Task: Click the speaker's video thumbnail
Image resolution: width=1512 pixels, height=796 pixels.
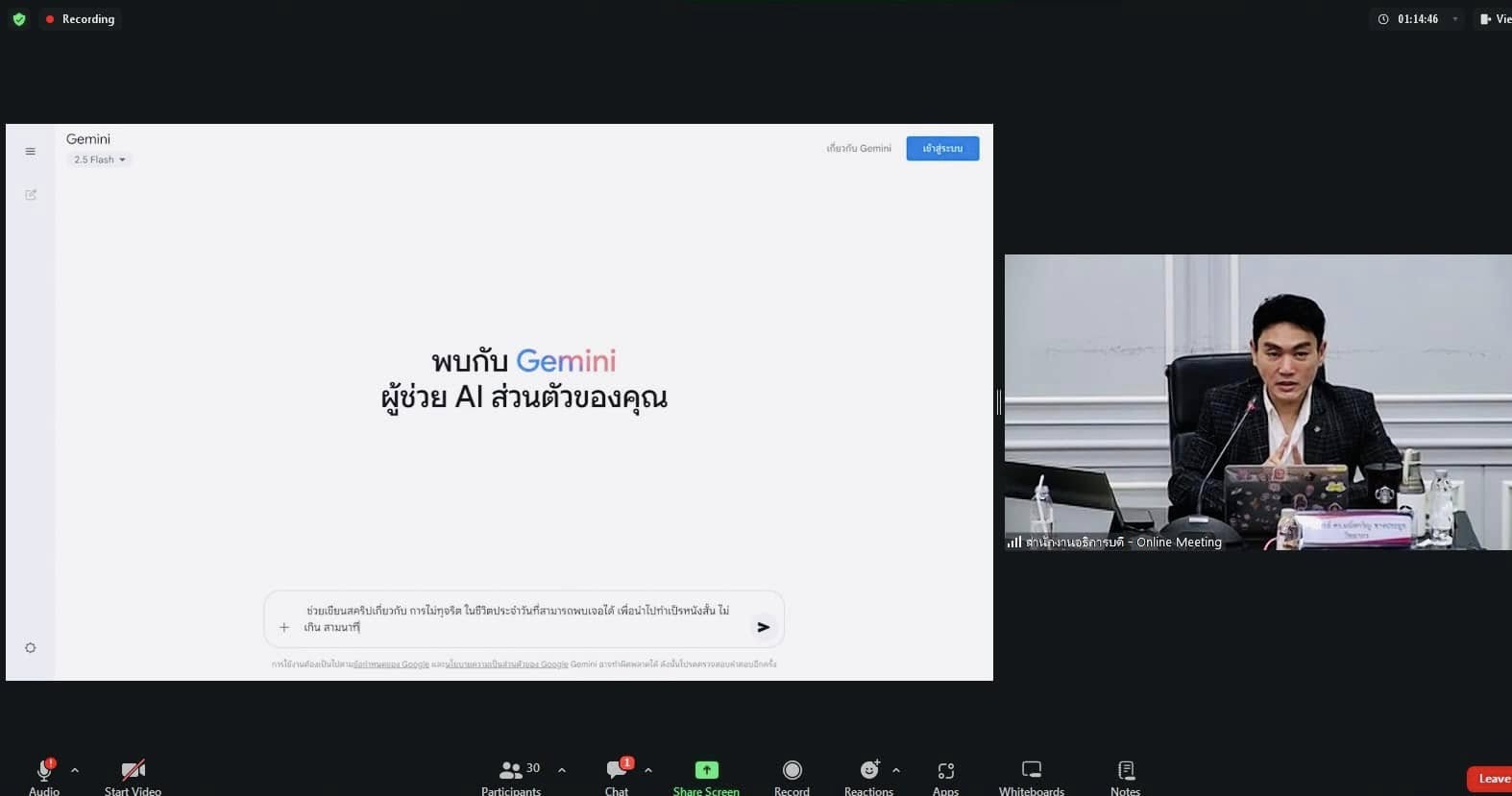Action: pyautogui.click(x=1258, y=402)
